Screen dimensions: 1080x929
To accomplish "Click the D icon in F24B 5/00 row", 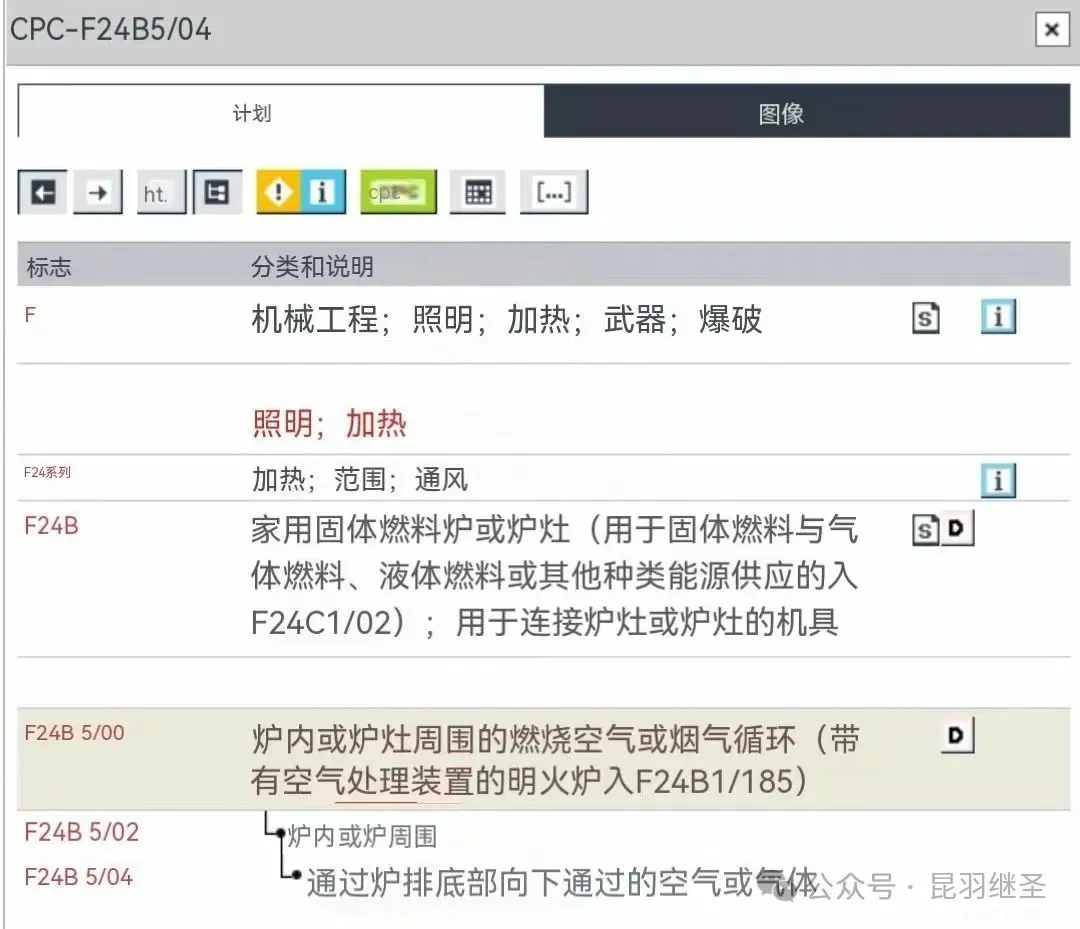I will pyautogui.click(x=958, y=736).
